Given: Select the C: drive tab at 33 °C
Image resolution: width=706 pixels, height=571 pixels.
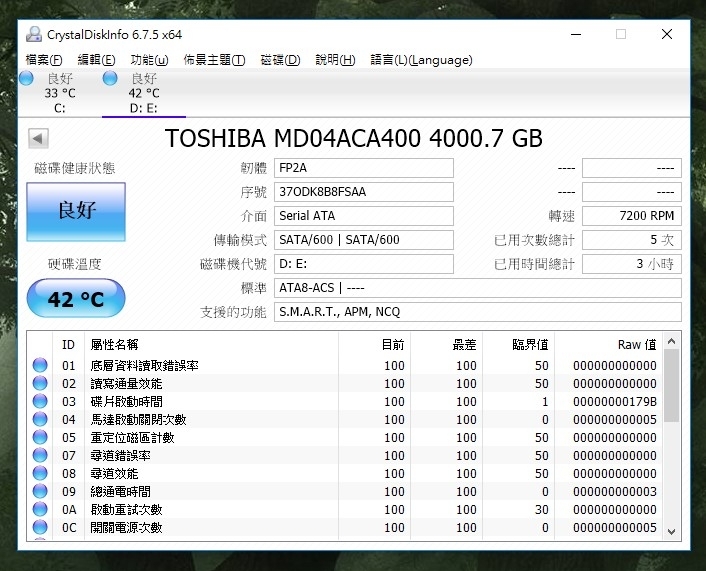Looking at the screenshot, I should tap(60, 93).
